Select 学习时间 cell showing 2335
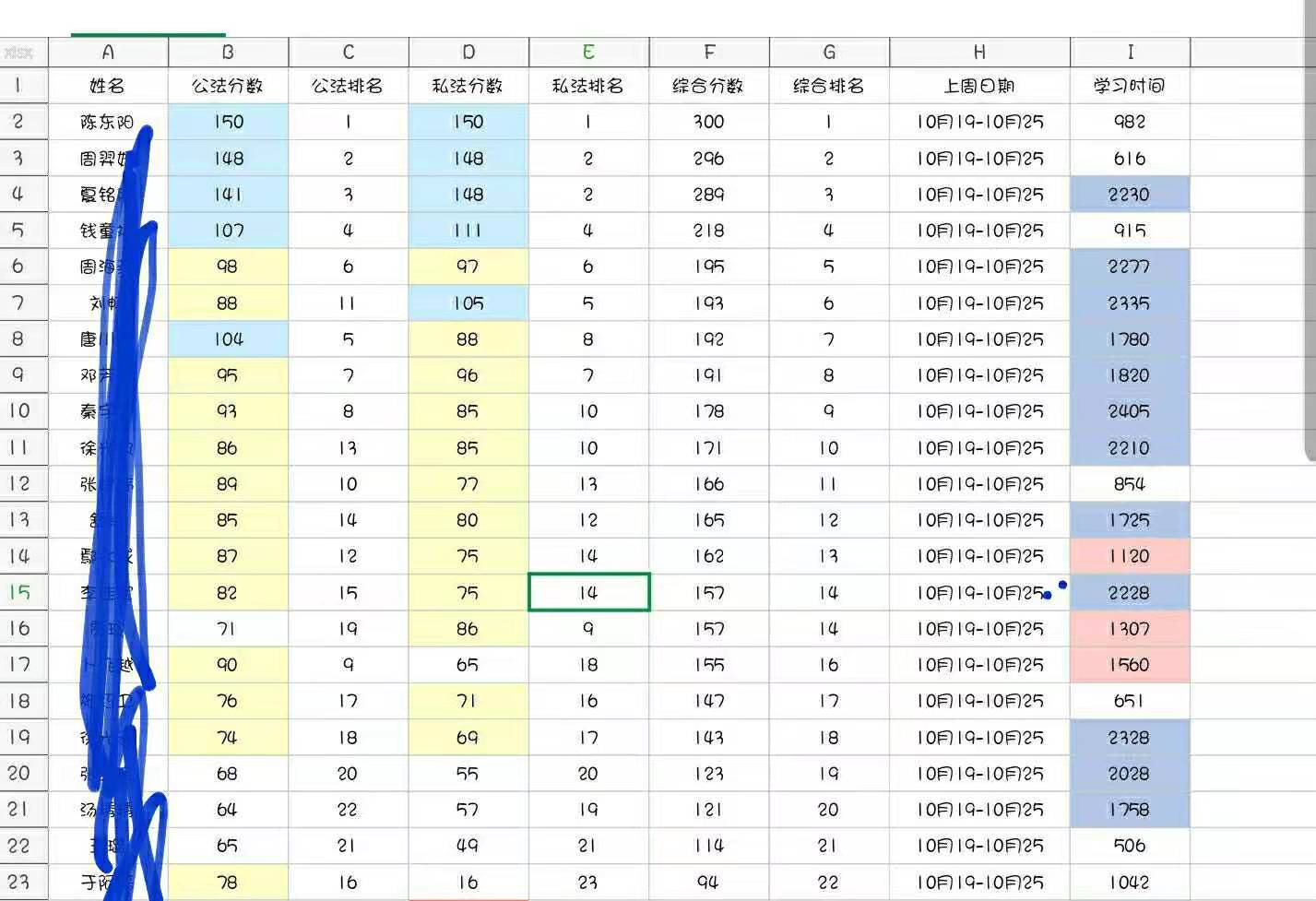This screenshot has width=1316, height=901. (x=1130, y=302)
